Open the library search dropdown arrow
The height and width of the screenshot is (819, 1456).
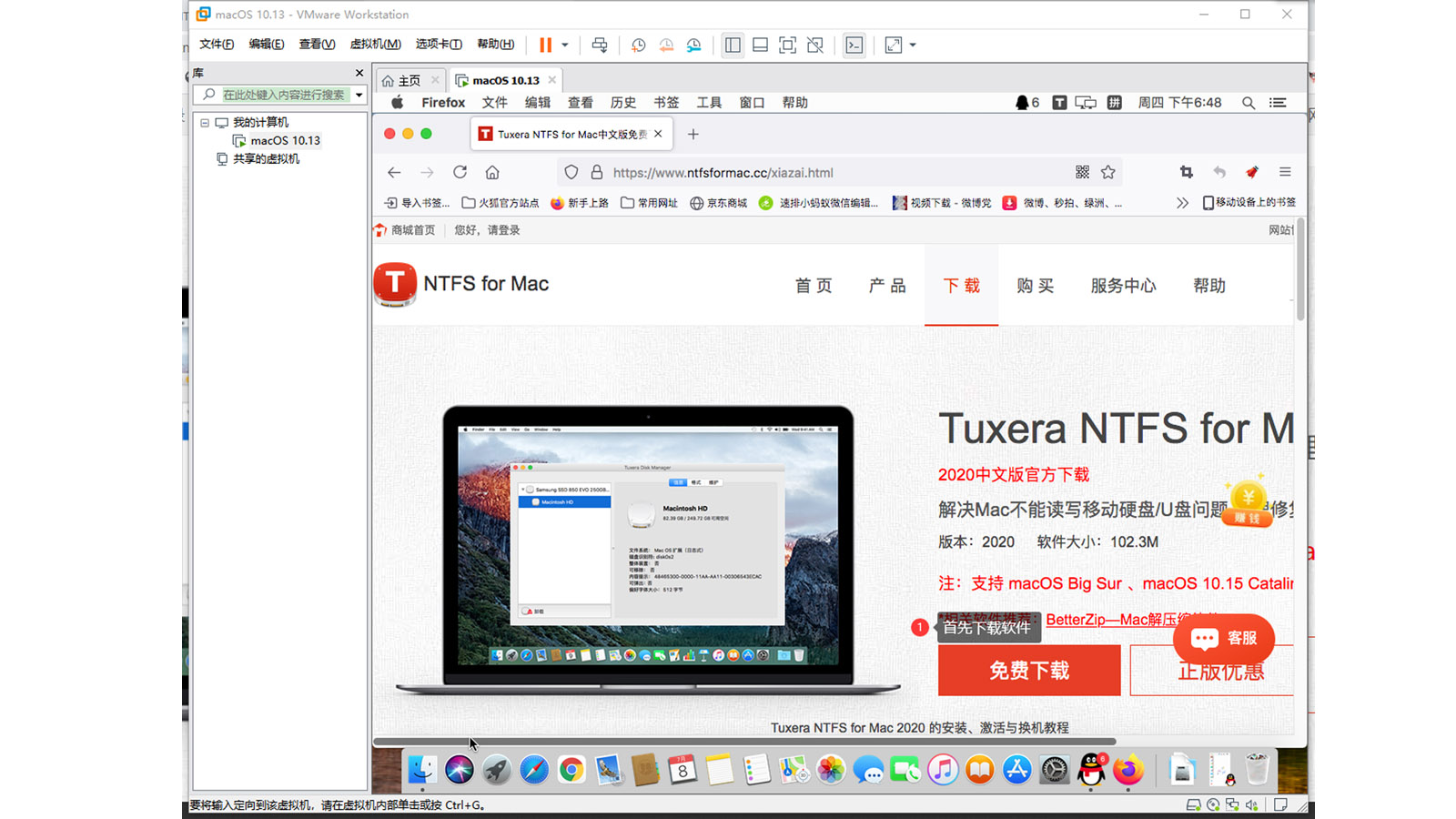pos(359,95)
